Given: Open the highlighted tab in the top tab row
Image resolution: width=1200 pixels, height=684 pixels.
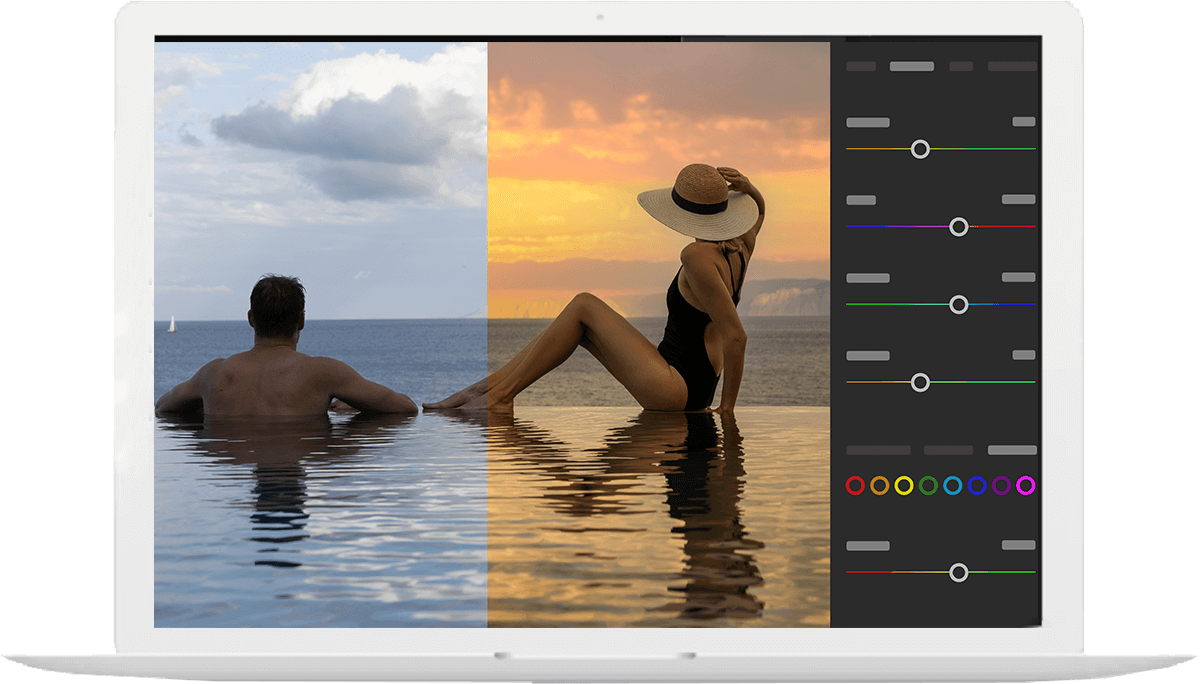Looking at the screenshot, I should coord(911,67).
